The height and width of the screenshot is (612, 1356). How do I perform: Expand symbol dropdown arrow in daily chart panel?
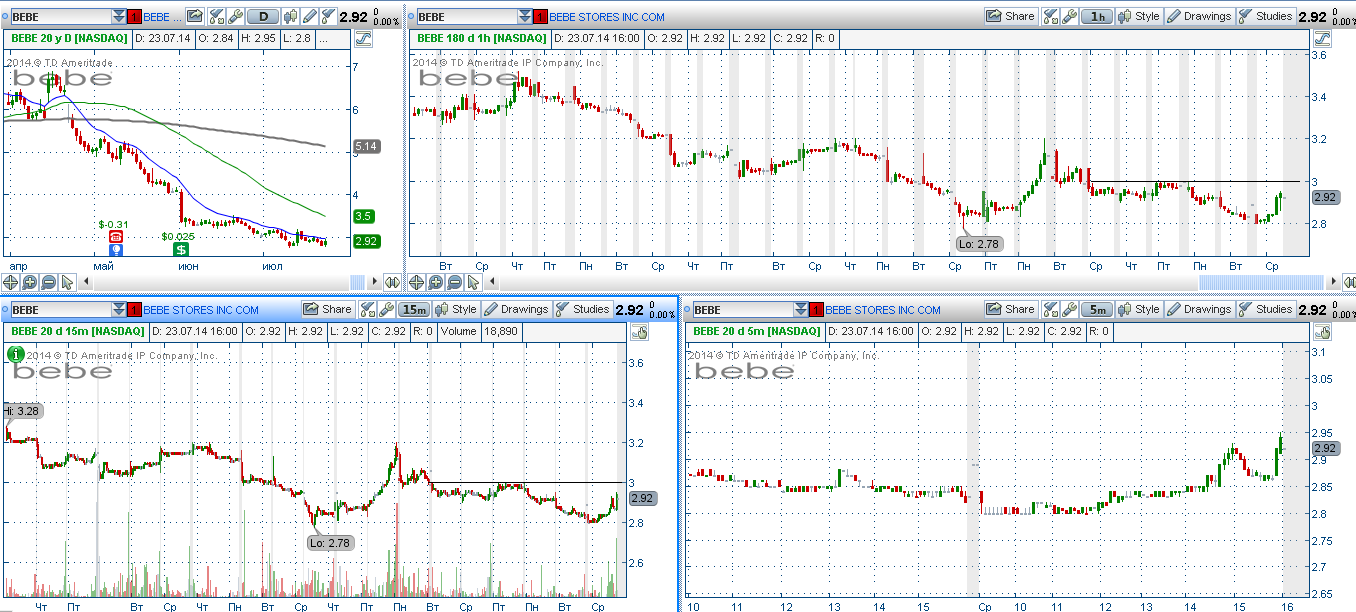coord(119,16)
